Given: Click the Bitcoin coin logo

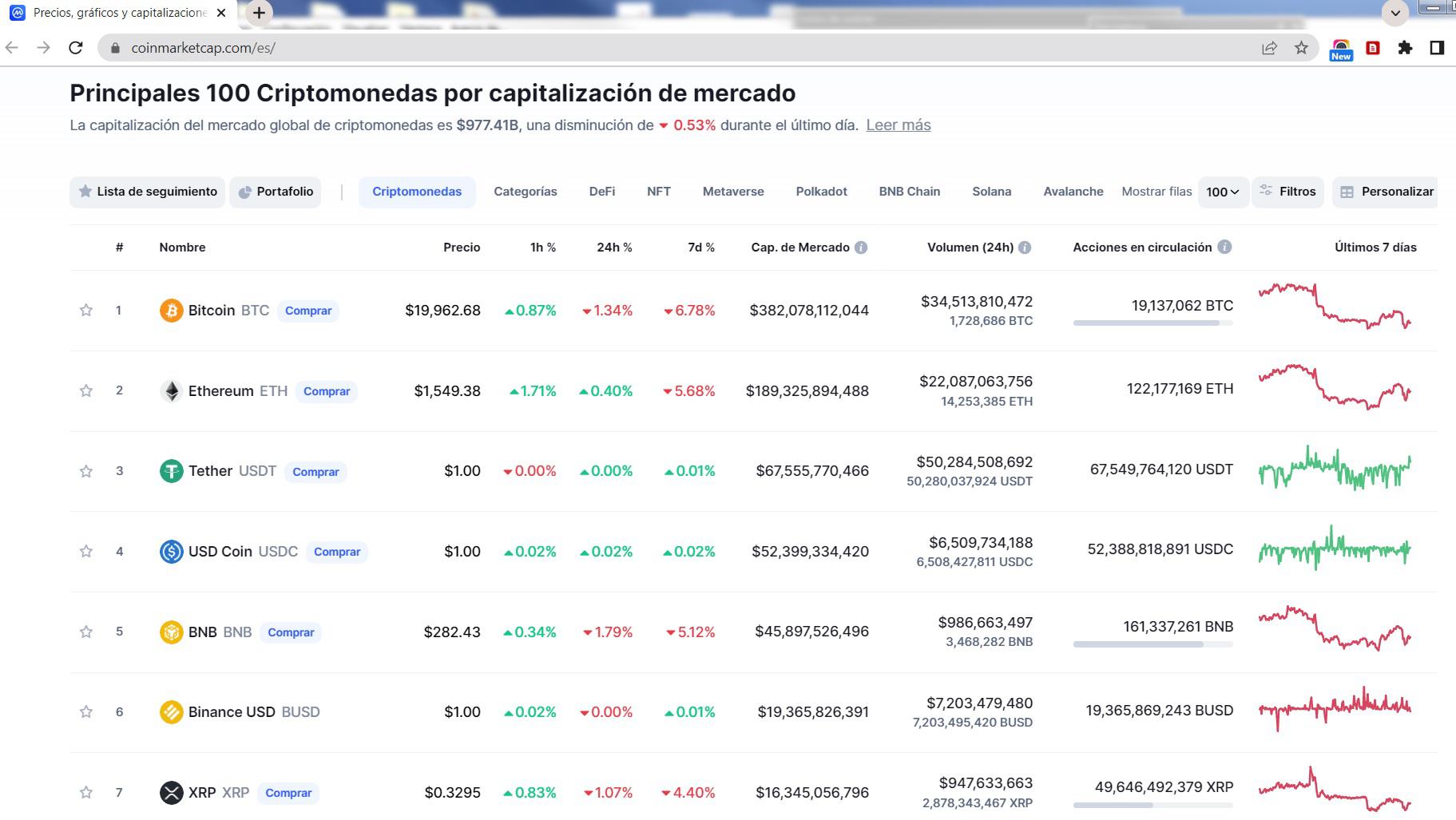Looking at the screenshot, I should pos(171,311).
